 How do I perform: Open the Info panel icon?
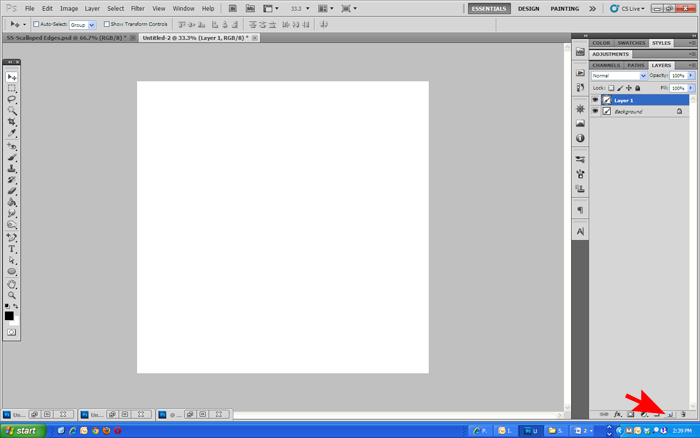(580, 138)
